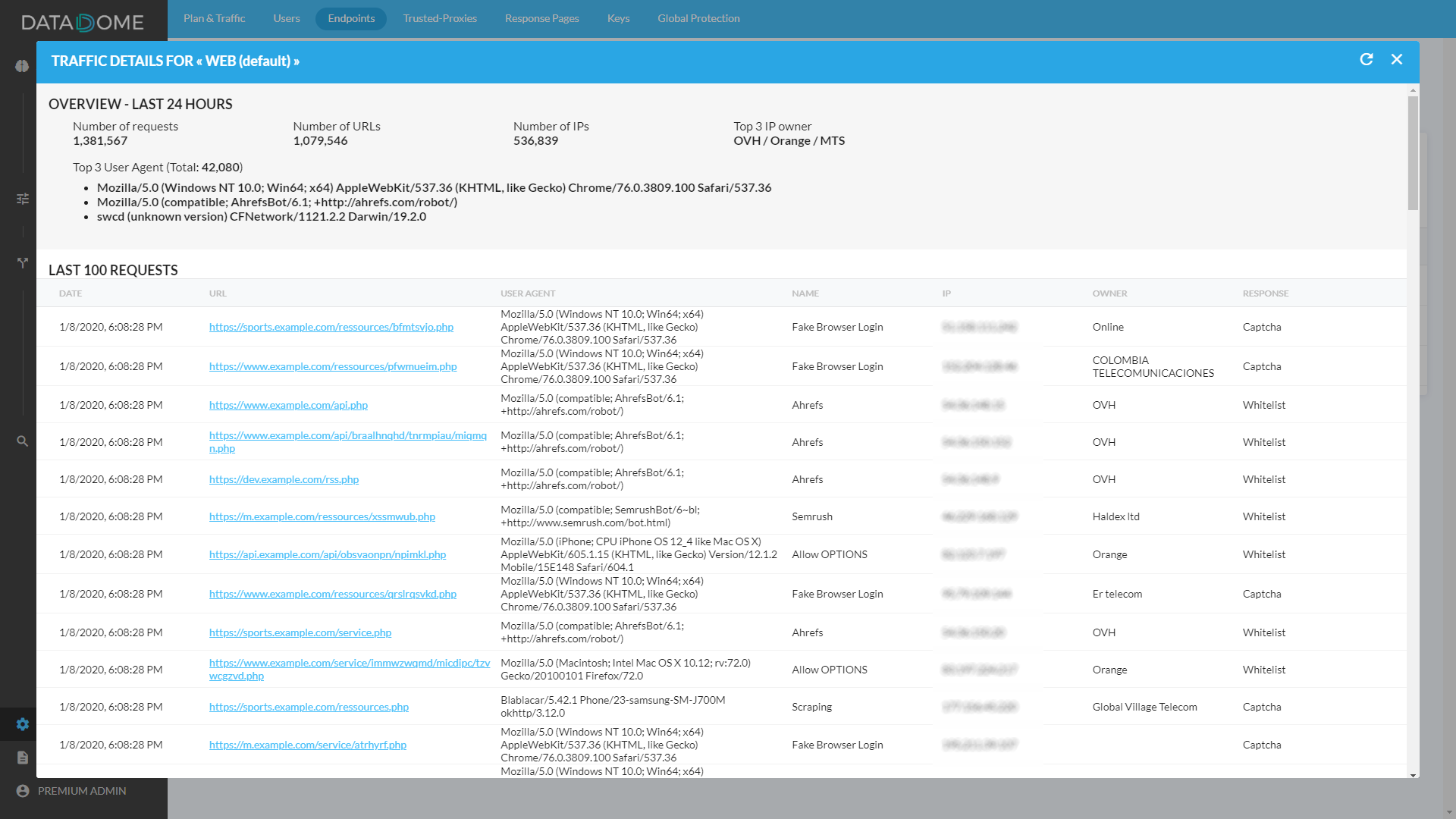
Task: Open the sports.example.com bfmtsvjo.php link
Action: click(x=331, y=327)
